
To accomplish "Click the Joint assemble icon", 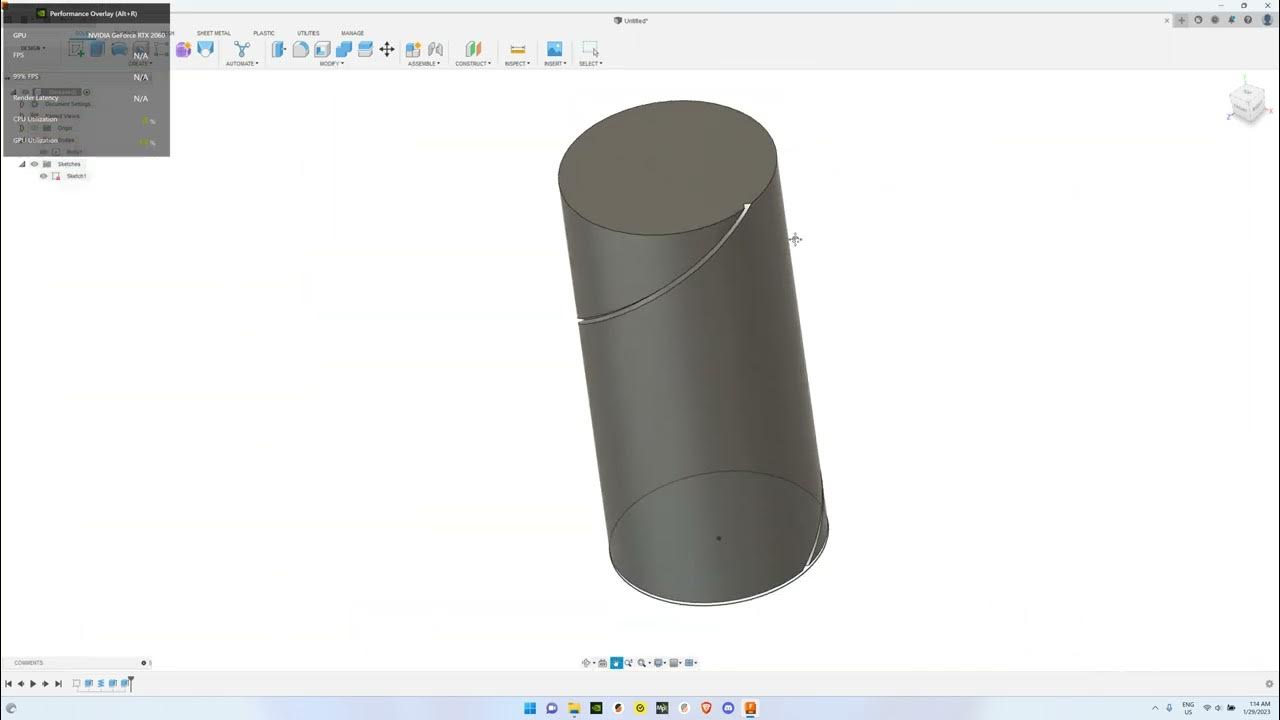I will [x=435, y=49].
